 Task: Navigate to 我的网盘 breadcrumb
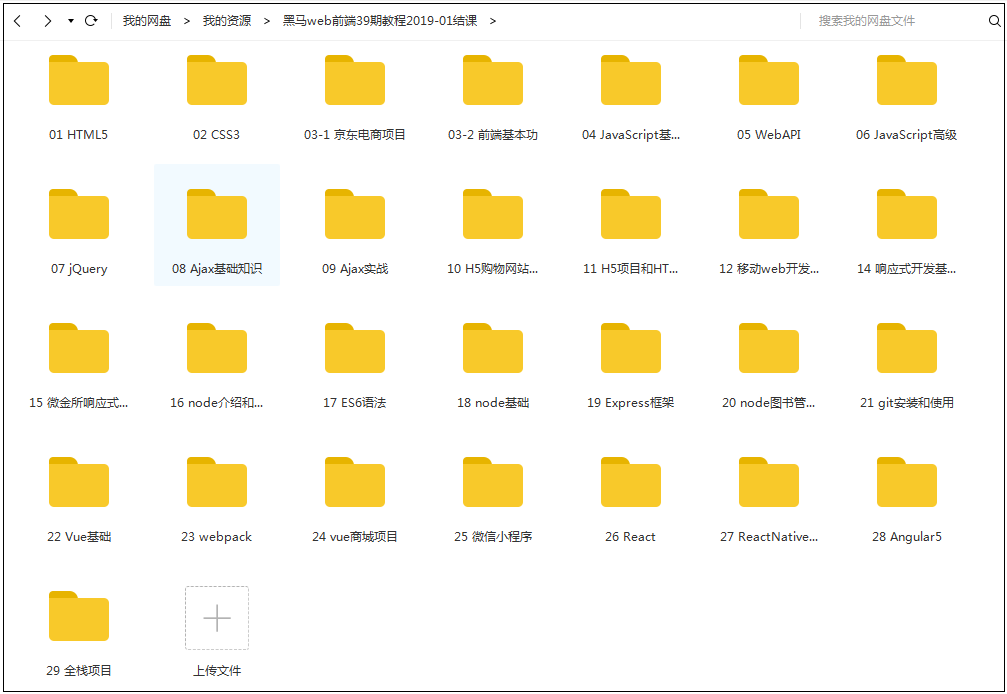point(147,21)
